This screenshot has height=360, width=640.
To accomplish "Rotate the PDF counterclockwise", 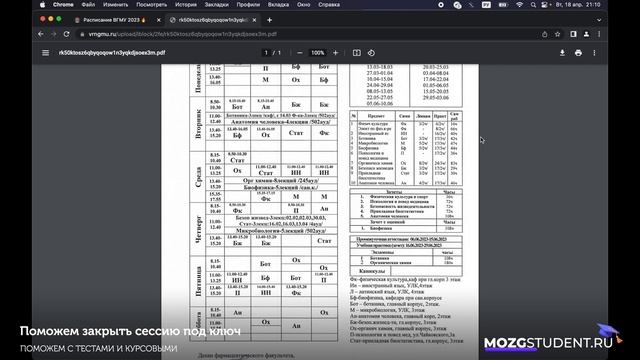I will (x=371, y=53).
